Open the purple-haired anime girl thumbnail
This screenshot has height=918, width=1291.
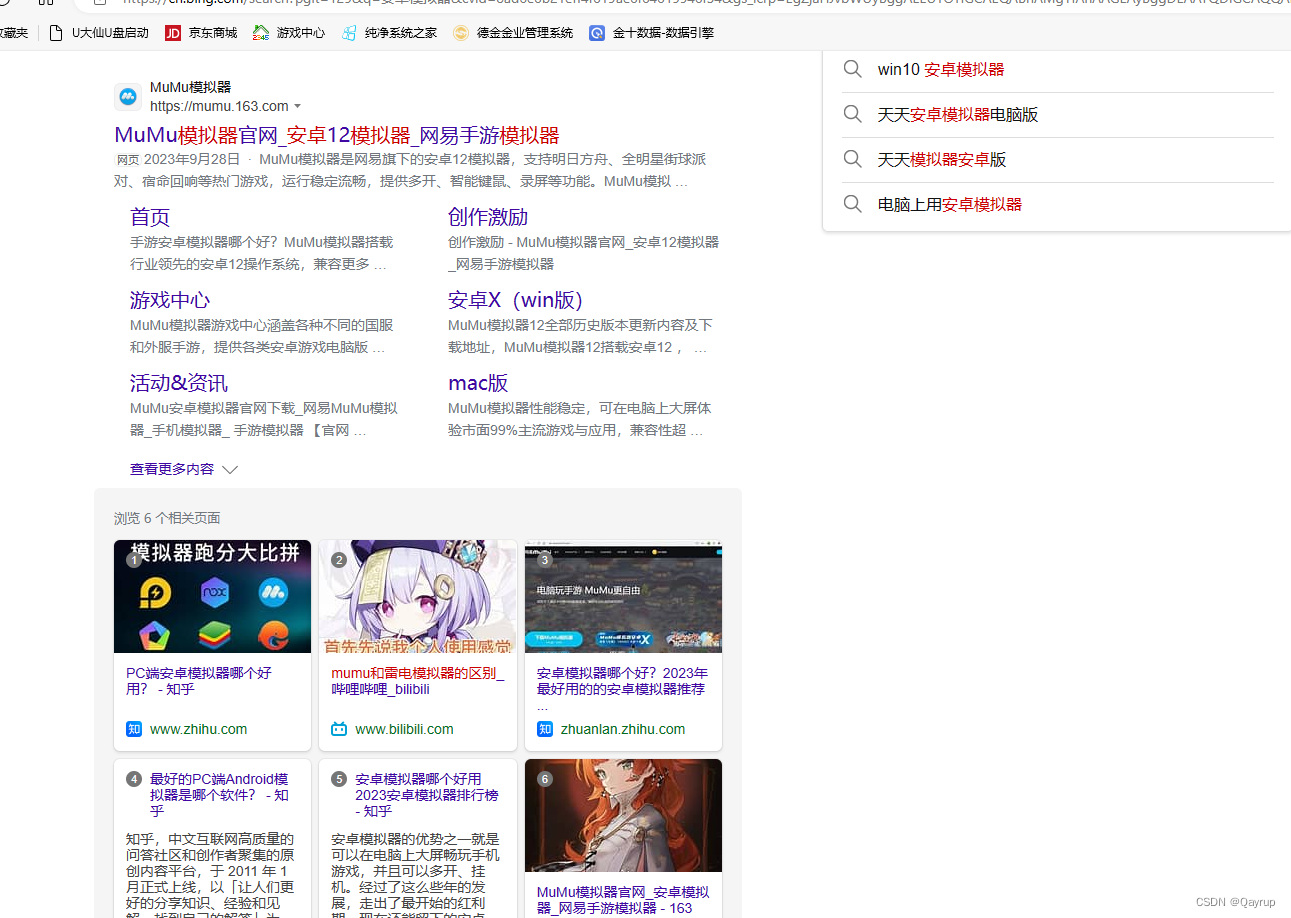tap(418, 597)
